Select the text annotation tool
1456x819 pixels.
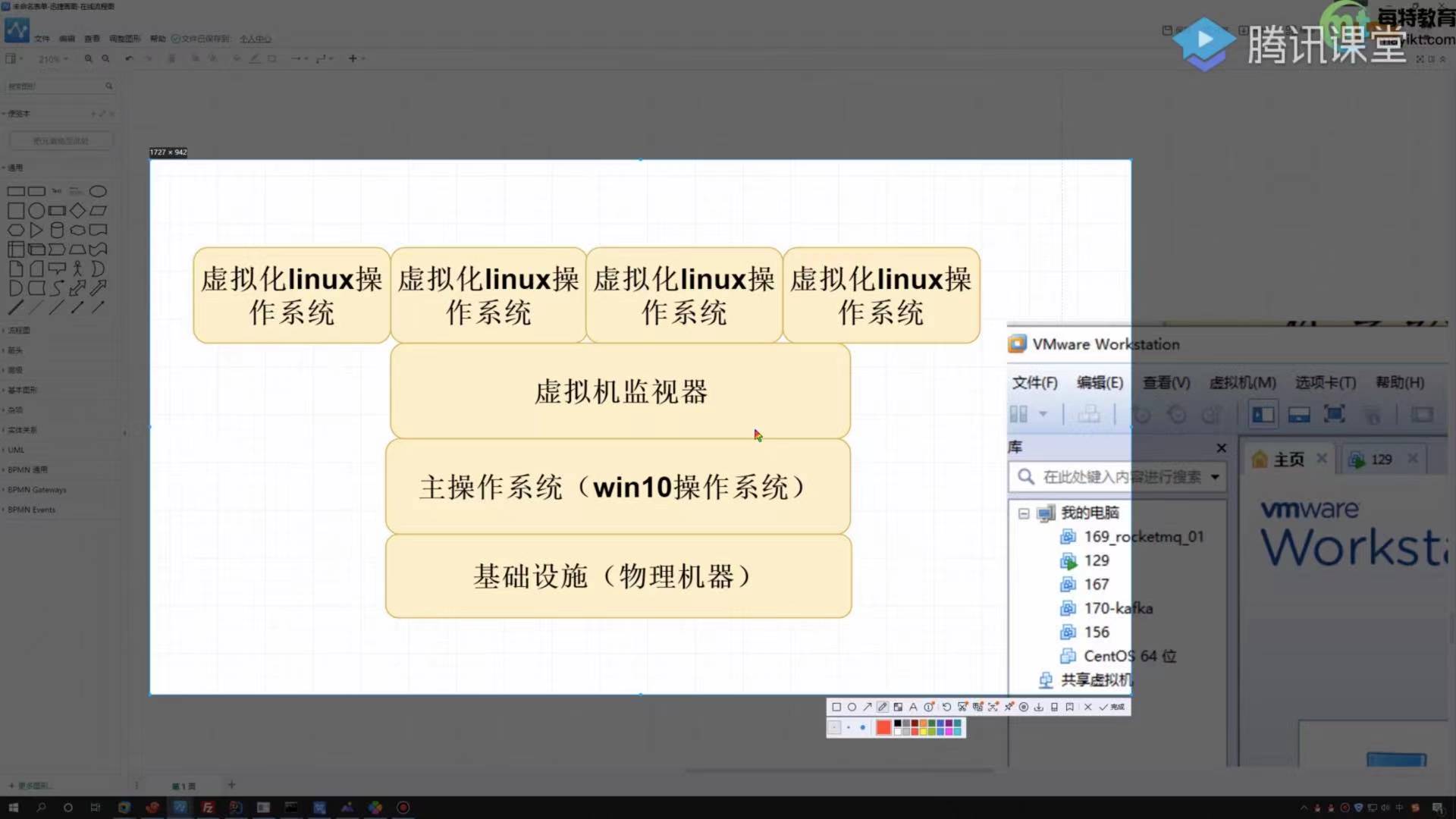click(x=913, y=707)
